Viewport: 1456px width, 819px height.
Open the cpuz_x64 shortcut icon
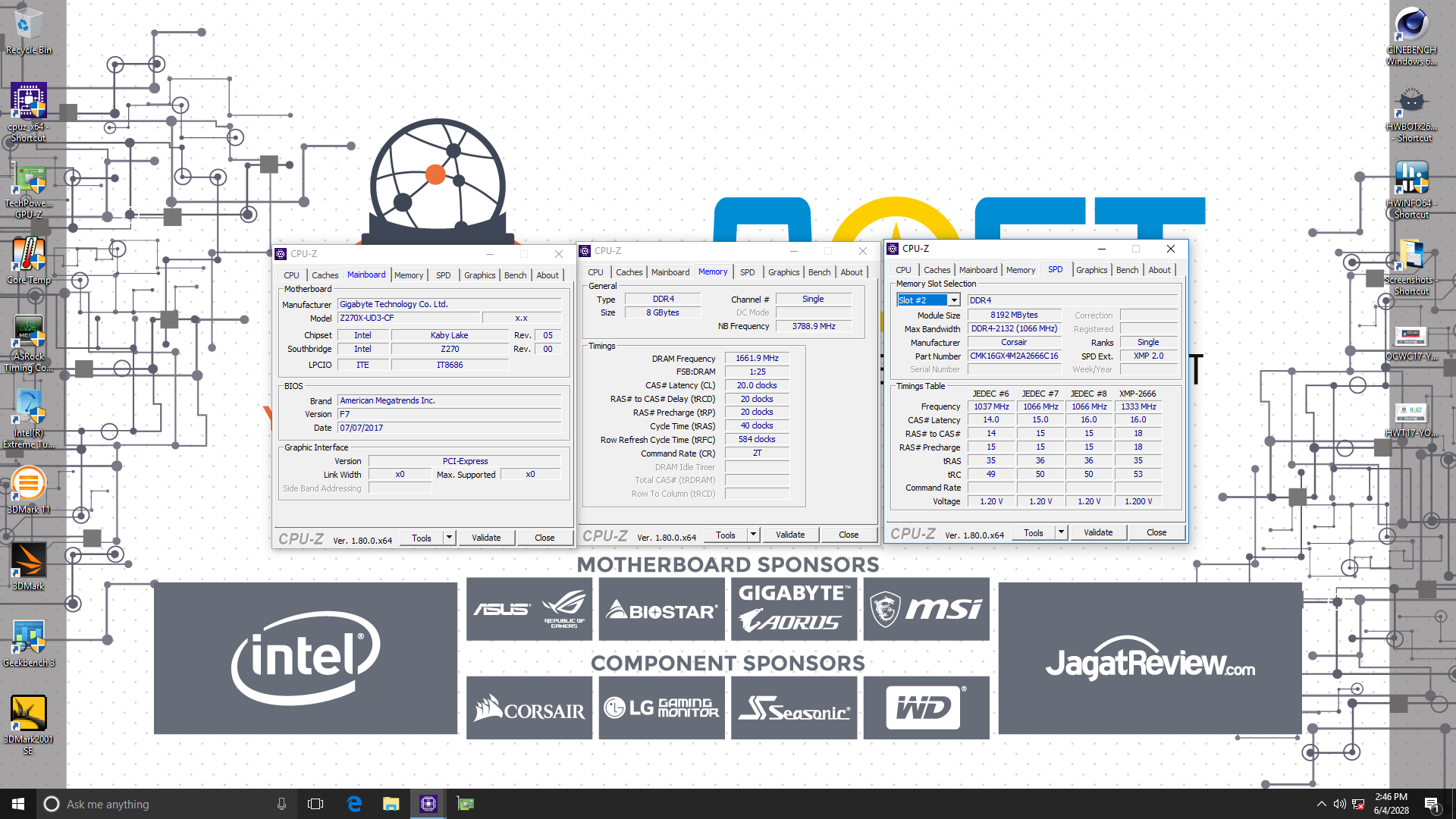click(28, 111)
